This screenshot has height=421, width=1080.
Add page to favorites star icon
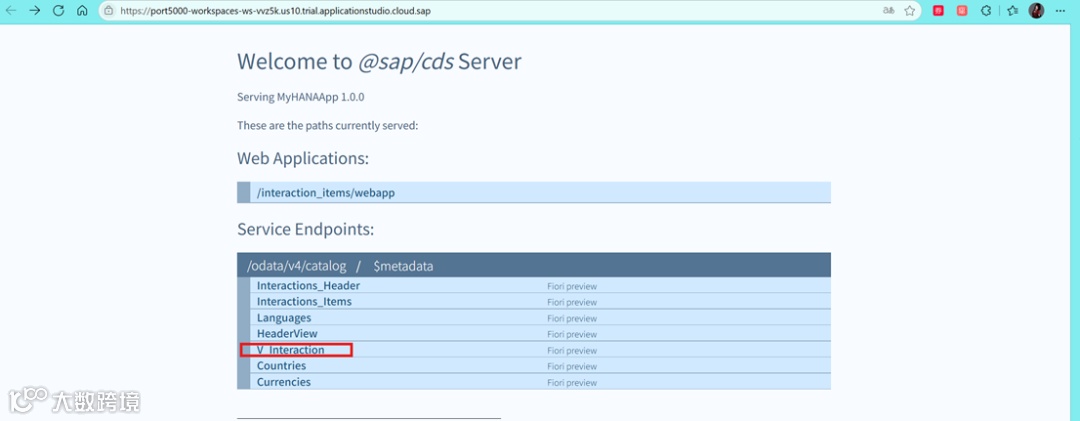[x=910, y=11]
